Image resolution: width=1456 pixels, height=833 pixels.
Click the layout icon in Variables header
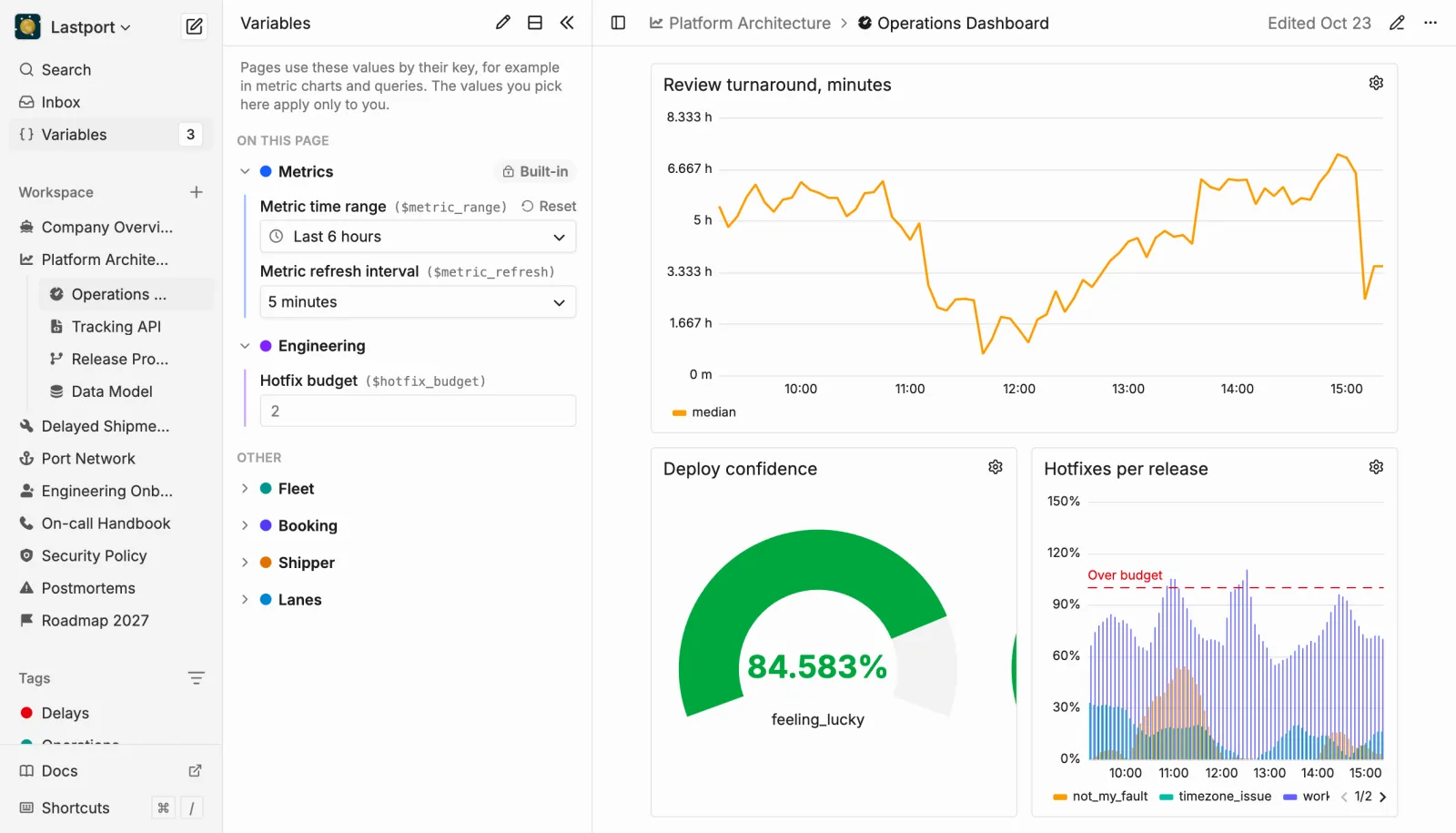click(x=535, y=23)
